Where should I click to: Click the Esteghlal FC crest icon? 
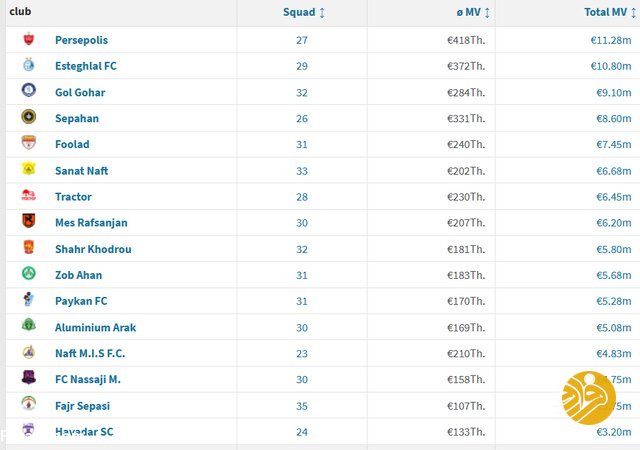coord(28,66)
